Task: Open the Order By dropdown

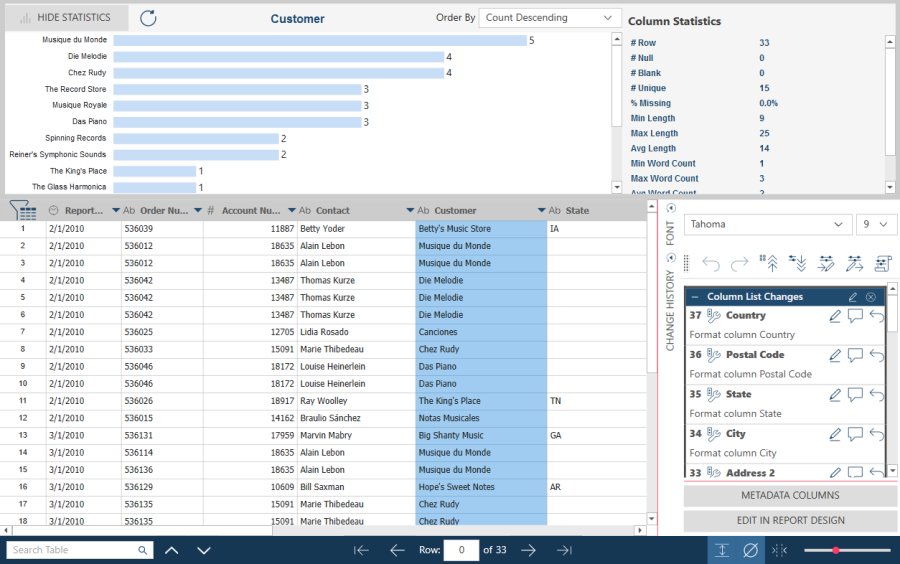Action: point(550,18)
